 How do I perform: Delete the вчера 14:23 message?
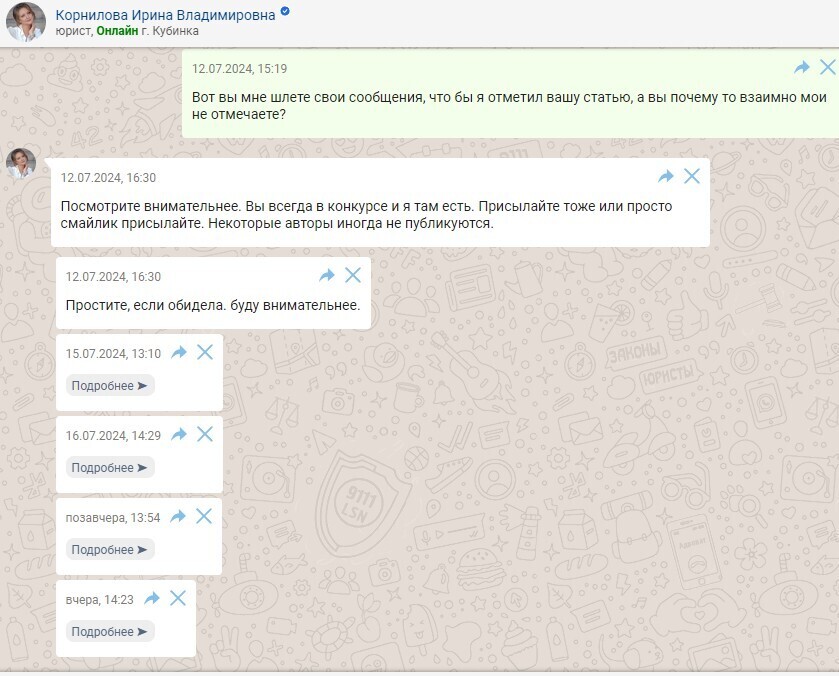(x=178, y=598)
